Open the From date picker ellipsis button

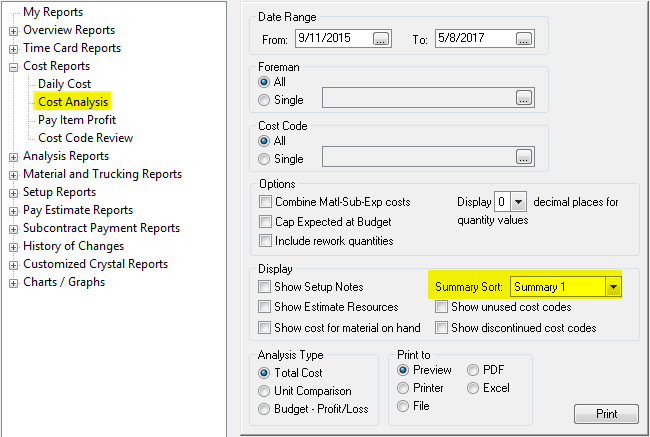tap(381, 39)
